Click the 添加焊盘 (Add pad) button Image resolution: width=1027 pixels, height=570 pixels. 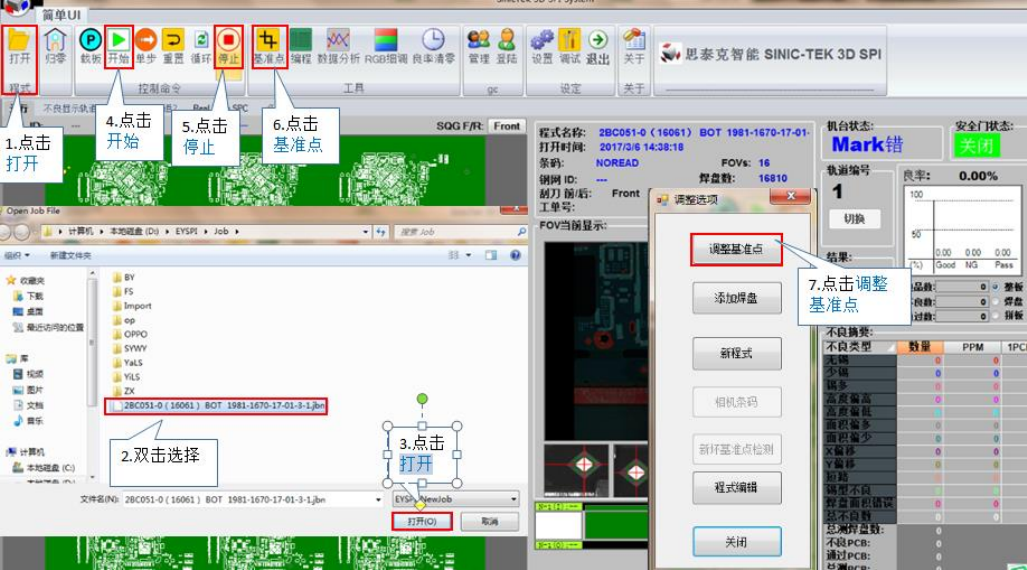click(736, 298)
